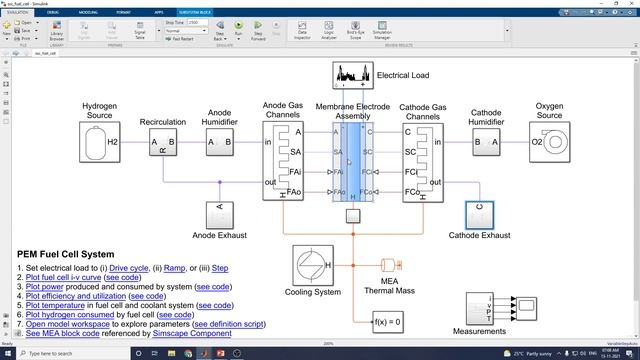
Task: Expand the Print dropdown arrow
Action: point(36,38)
